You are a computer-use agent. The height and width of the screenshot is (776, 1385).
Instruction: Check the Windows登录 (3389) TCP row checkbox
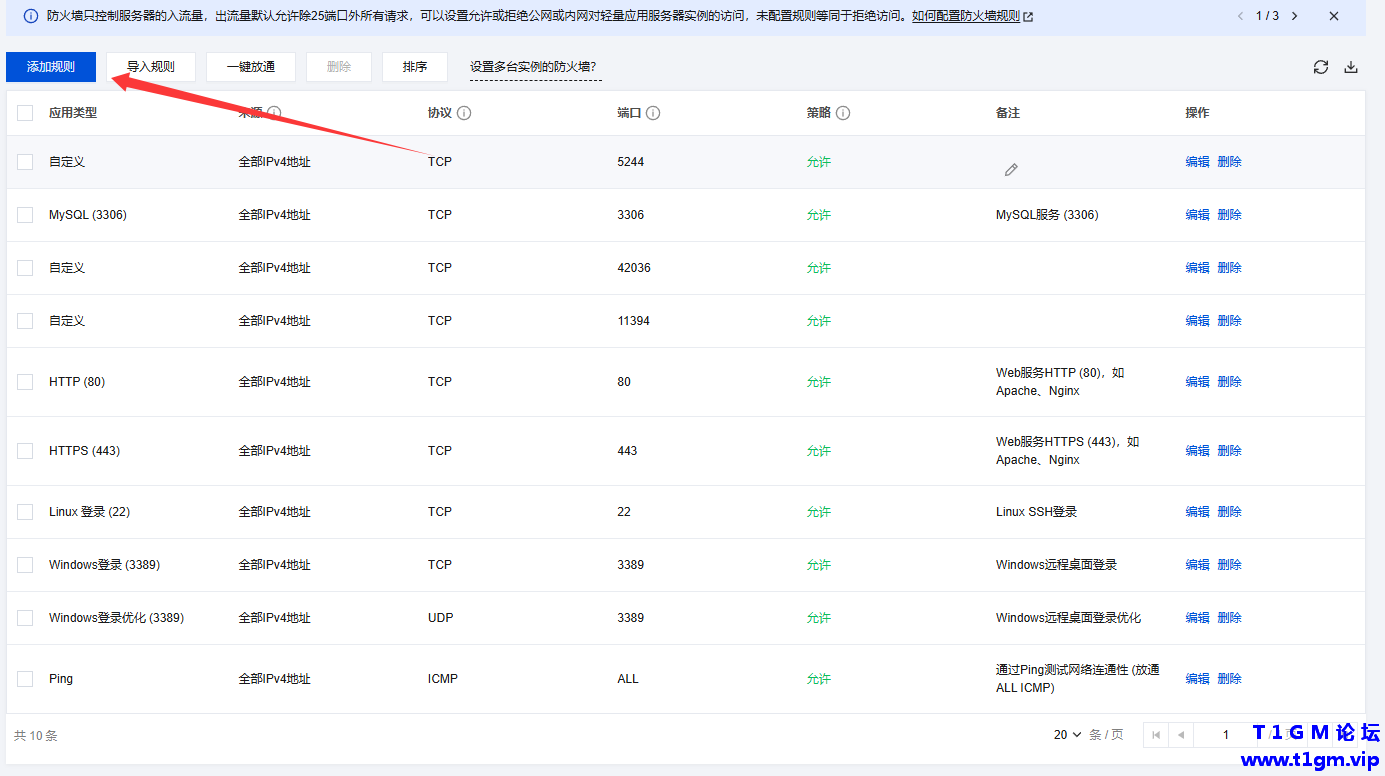(x=25, y=565)
